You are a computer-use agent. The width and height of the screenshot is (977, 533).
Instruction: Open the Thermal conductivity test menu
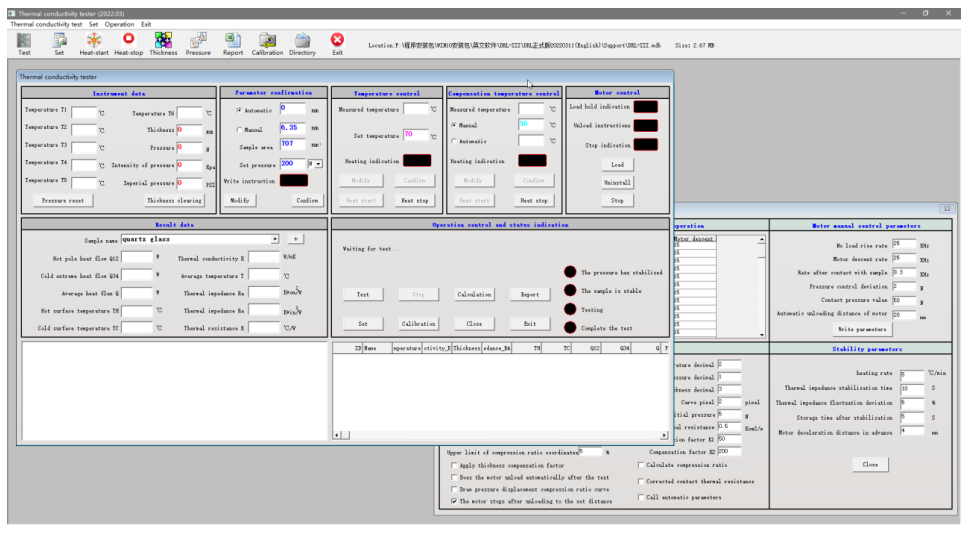[46, 24]
